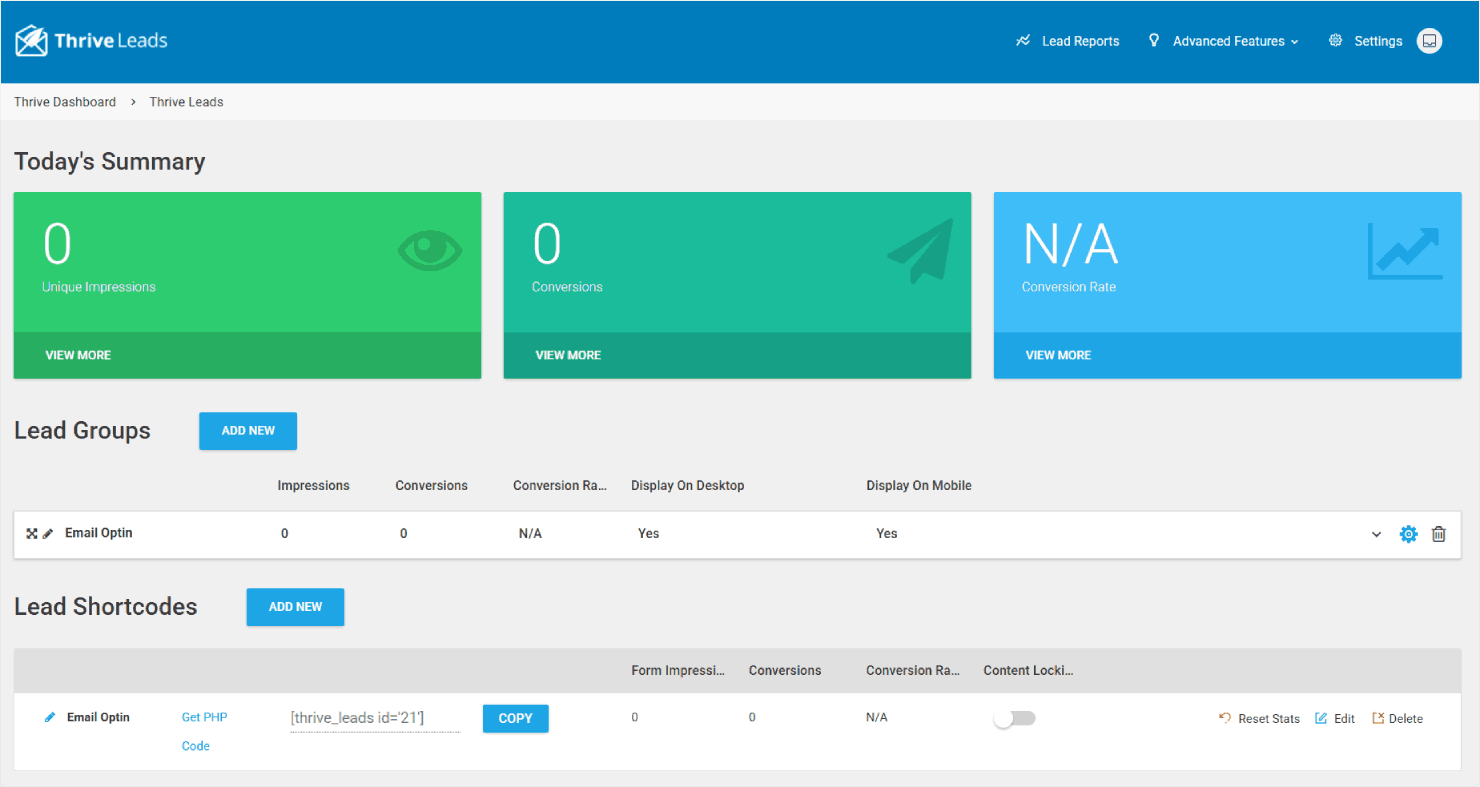Expand the Email Optin lead group chevron
The image size is (1480, 787).
pyautogui.click(x=1376, y=534)
